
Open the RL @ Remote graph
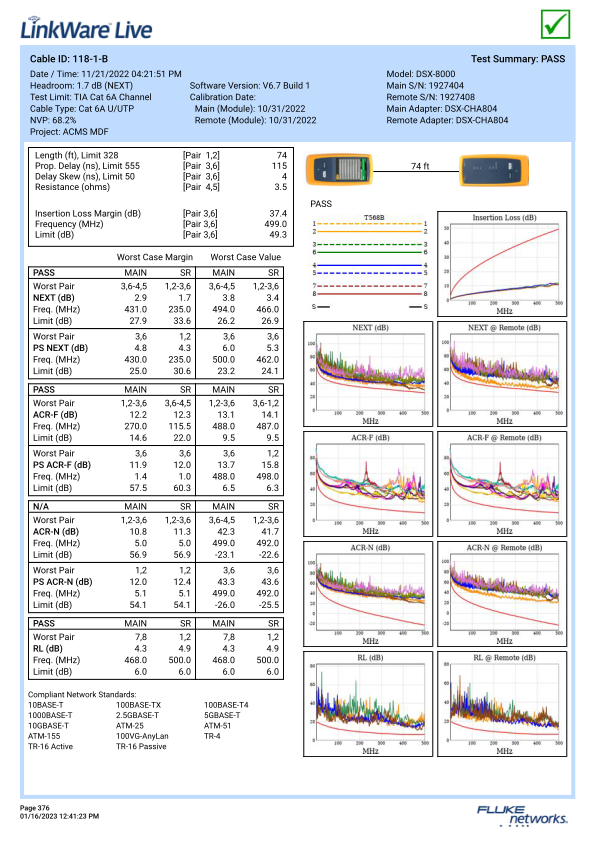pos(502,704)
